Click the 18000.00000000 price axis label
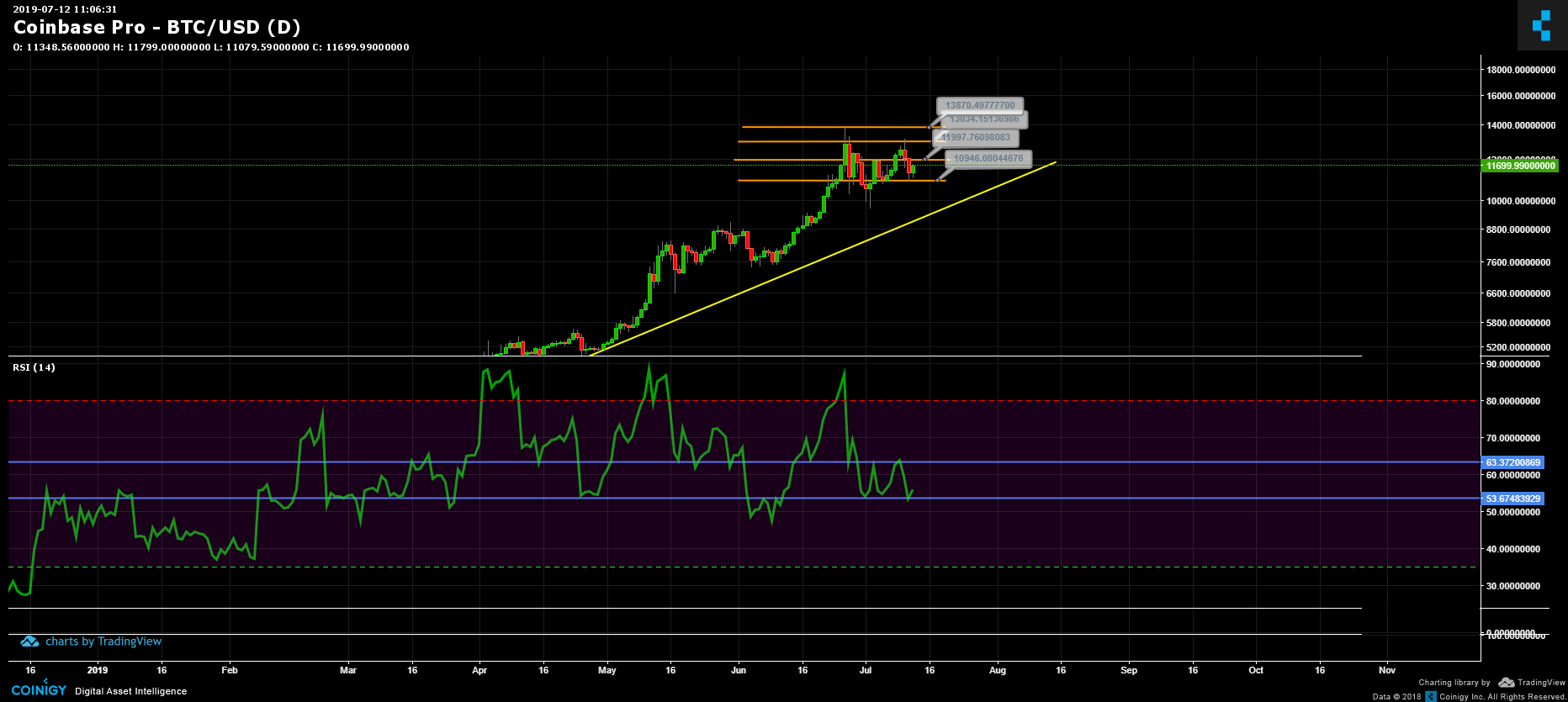Image resolution: width=1568 pixels, height=702 pixels. [1521, 71]
